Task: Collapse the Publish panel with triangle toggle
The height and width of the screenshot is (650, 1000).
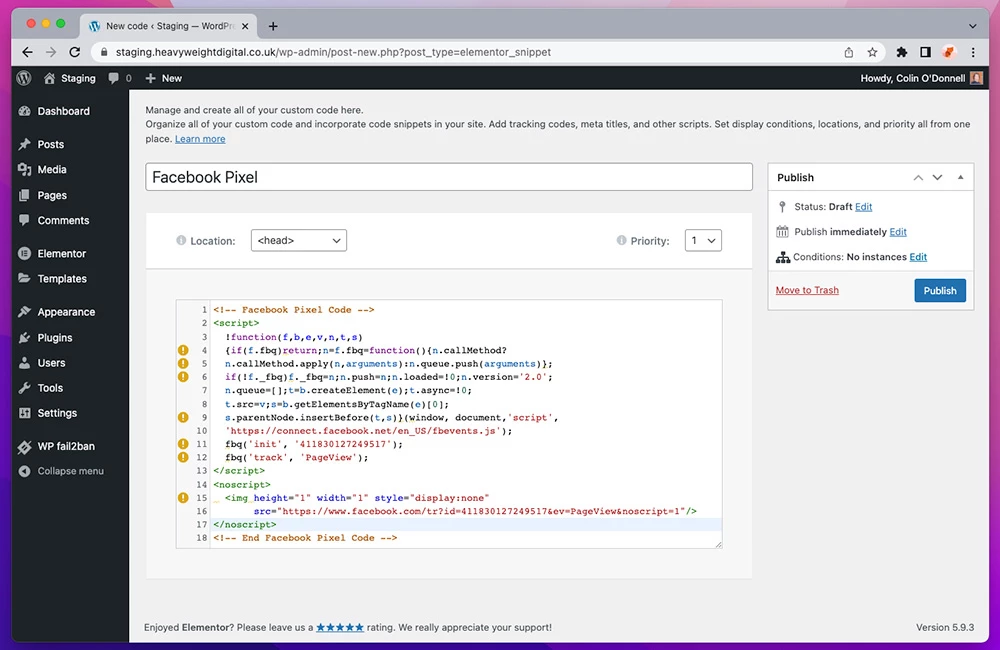Action: click(960, 177)
